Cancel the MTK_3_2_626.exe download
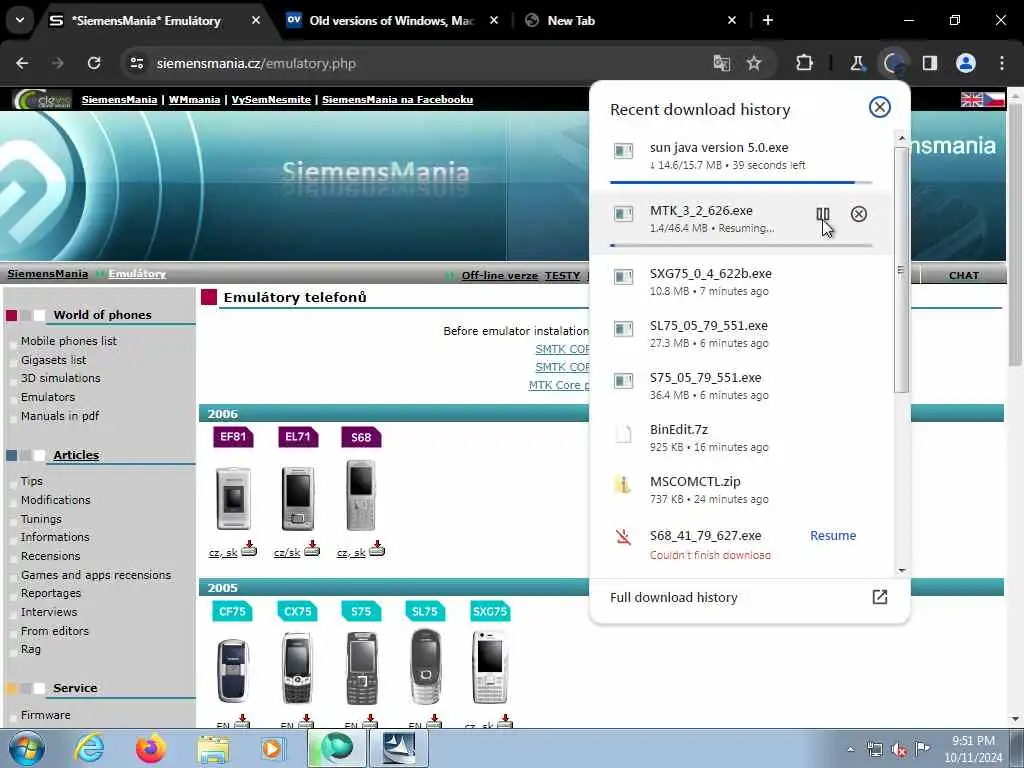Viewport: 1024px width, 768px height. tap(859, 214)
